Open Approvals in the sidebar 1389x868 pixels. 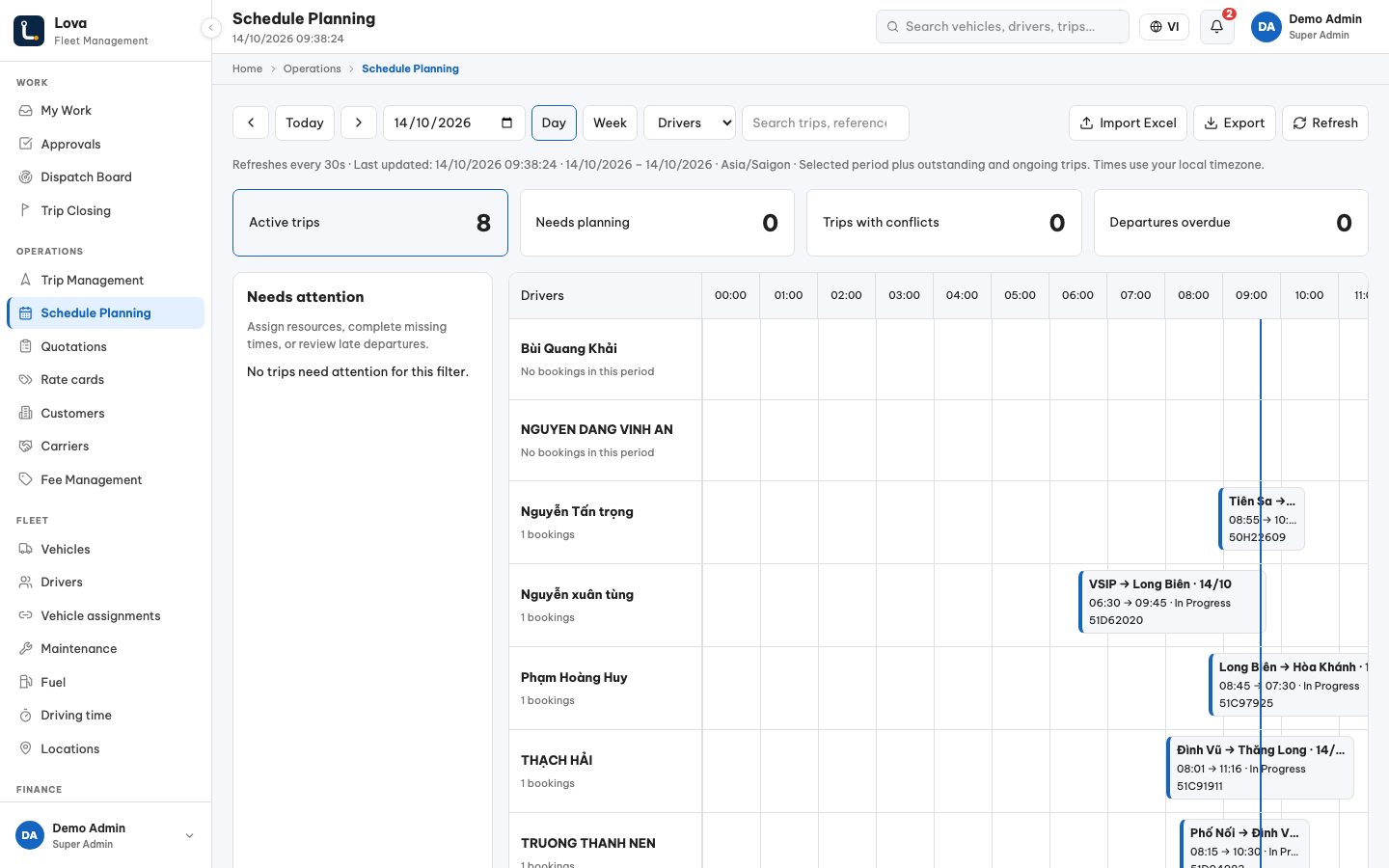click(x=106, y=145)
